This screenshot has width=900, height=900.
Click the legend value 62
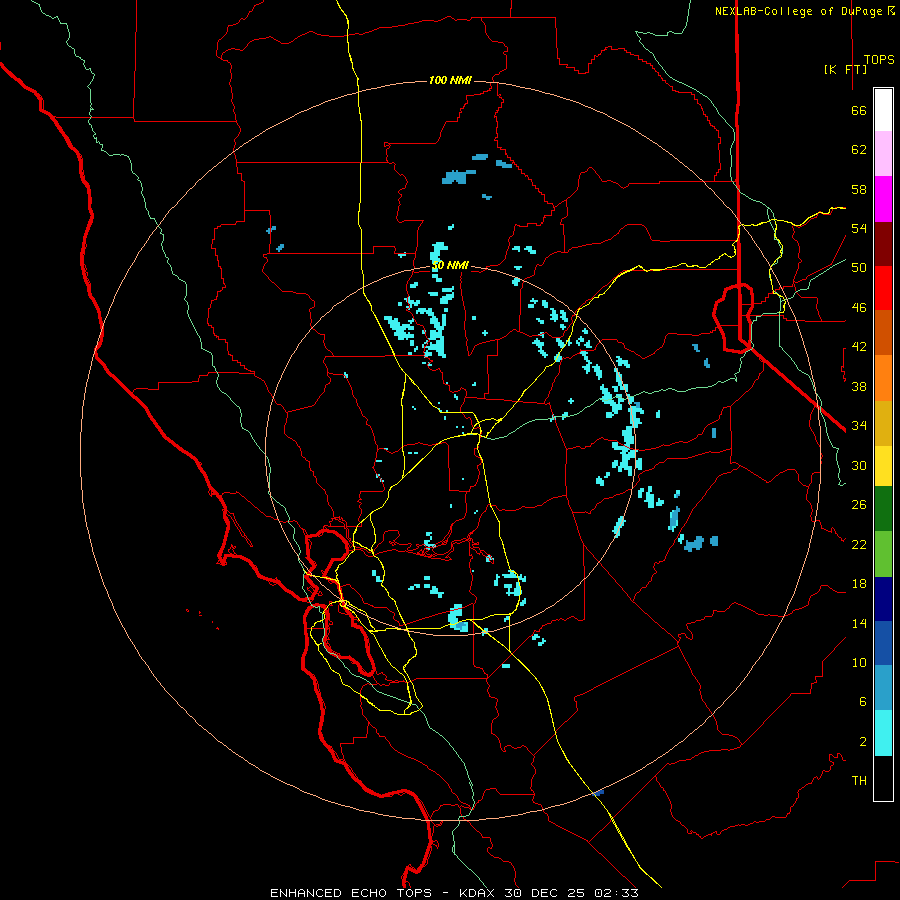click(859, 150)
